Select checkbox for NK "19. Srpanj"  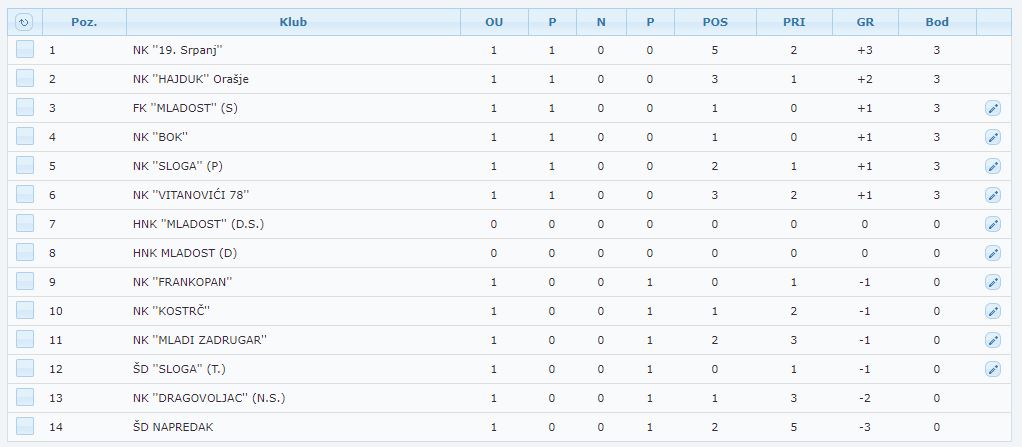25,50
